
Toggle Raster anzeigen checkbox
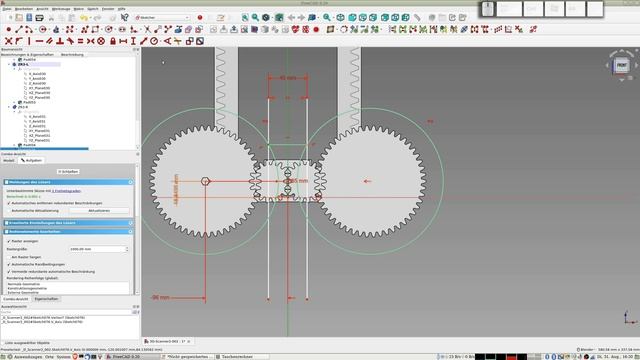pos(9,241)
